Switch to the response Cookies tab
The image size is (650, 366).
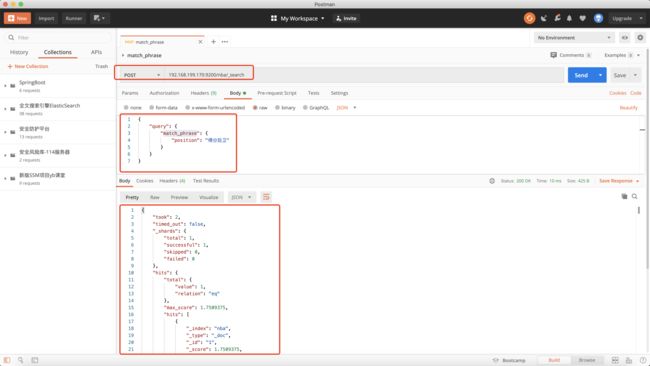coord(145,181)
